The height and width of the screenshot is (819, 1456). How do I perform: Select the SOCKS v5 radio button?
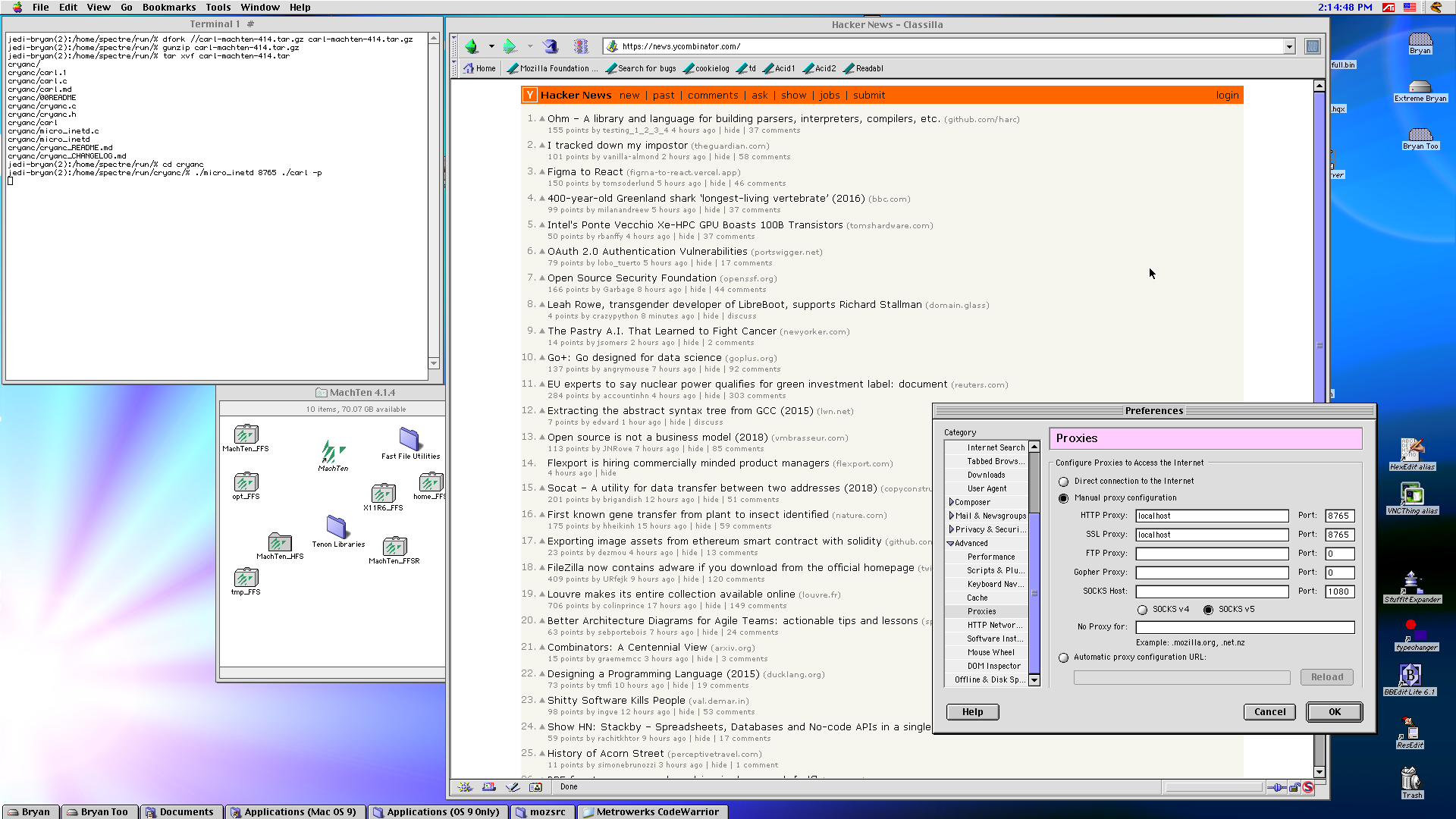pos(1208,610)
